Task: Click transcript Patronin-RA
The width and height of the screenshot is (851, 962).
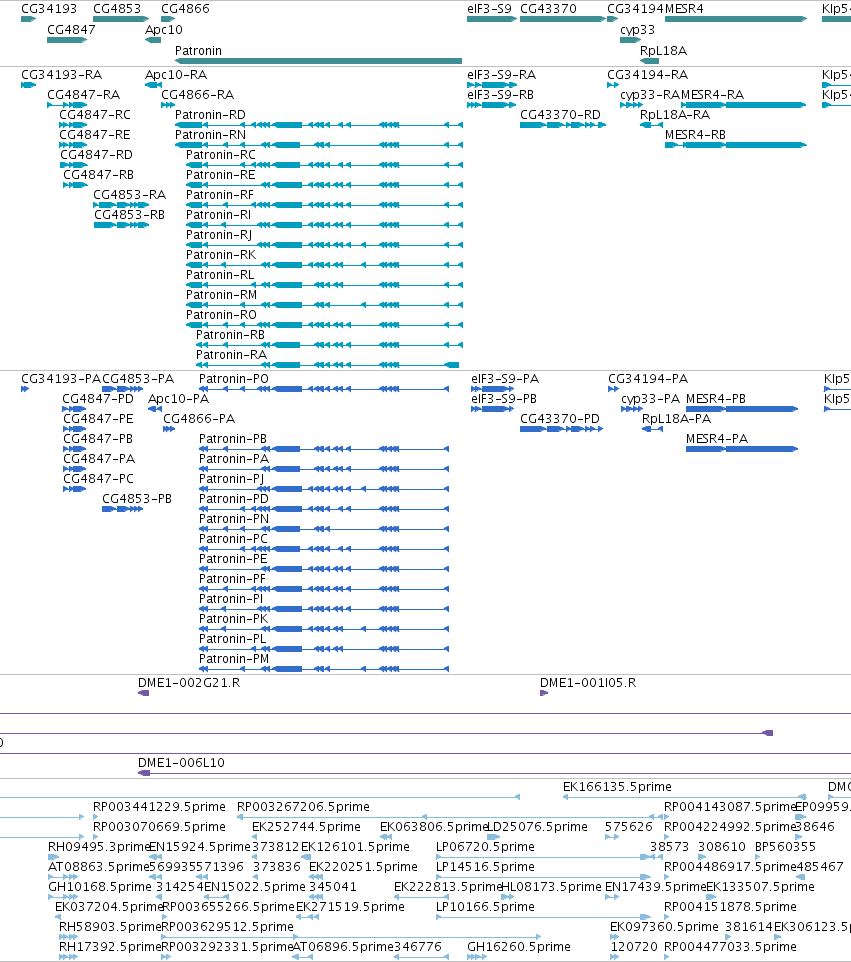Action: [328, 365]
